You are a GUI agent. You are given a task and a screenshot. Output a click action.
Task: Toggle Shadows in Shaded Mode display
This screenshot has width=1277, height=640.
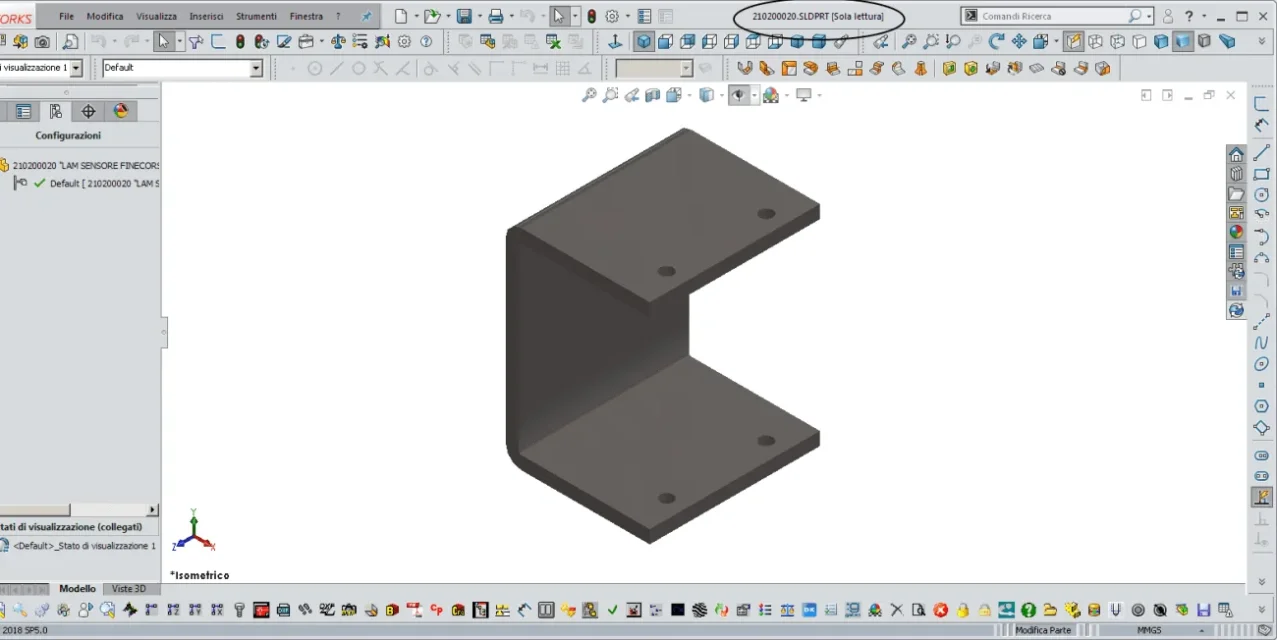coord(1205,42)
